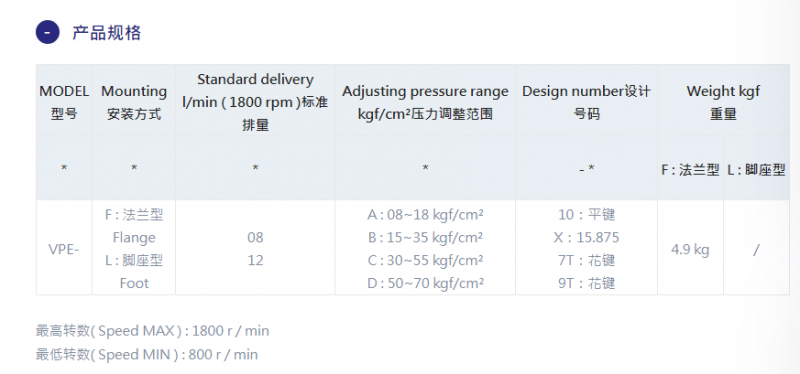800x374 pixels.
Task: Click the Standard delivery l/min header
Action: coord(255,102)
